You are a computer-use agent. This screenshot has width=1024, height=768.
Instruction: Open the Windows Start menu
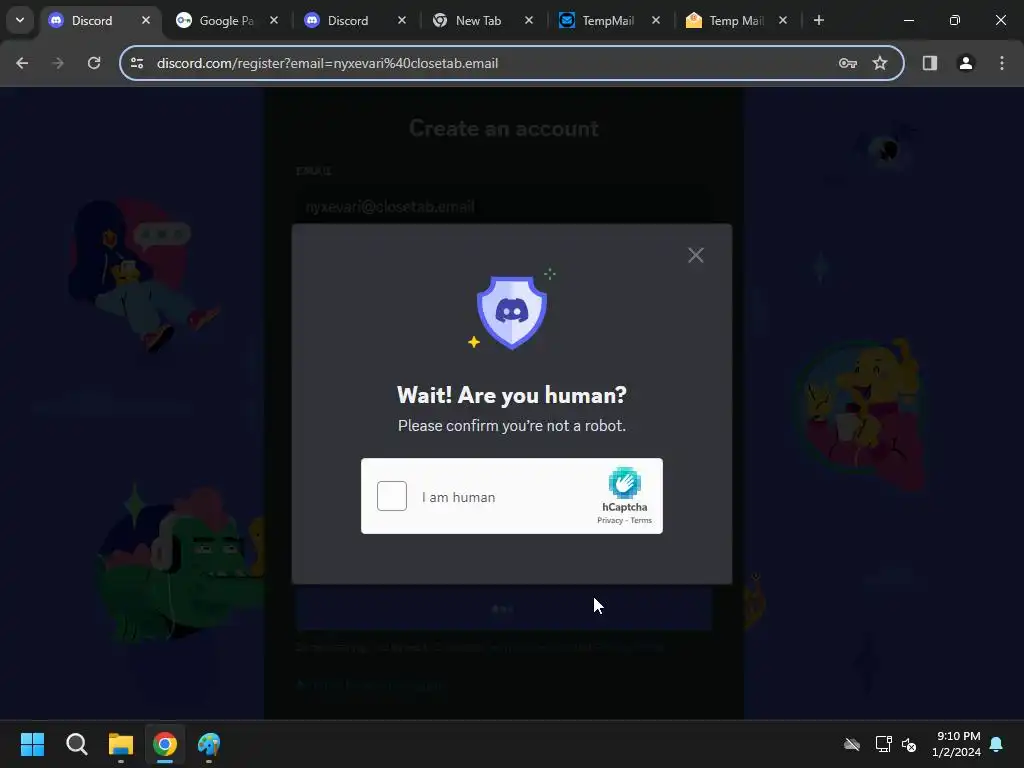[32, 744]
